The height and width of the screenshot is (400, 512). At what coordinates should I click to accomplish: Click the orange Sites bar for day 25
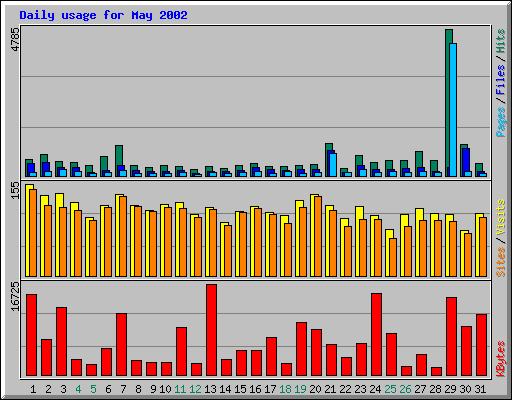pos(393,257)
